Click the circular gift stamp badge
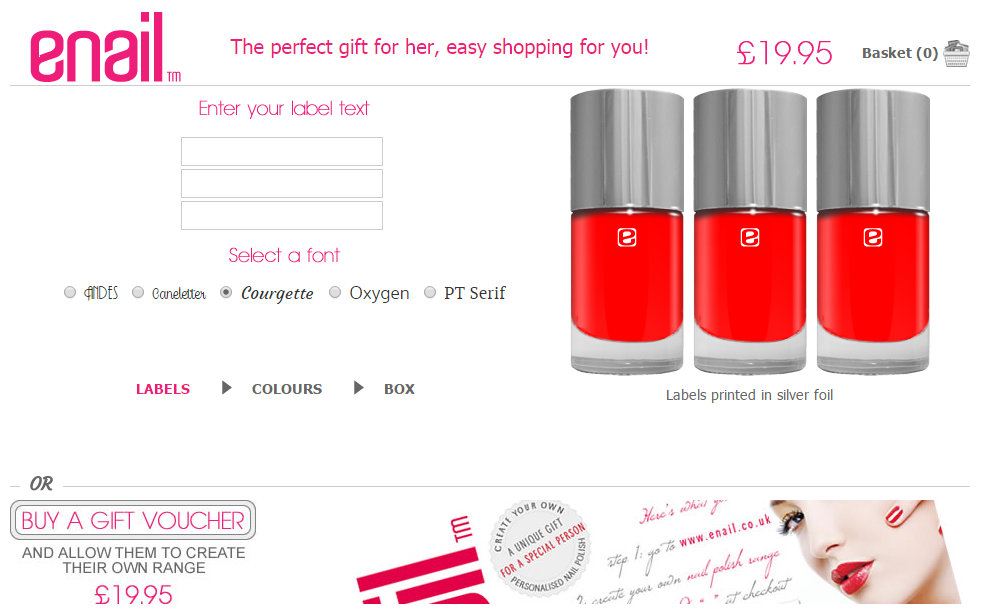 [x=541, y=548]
